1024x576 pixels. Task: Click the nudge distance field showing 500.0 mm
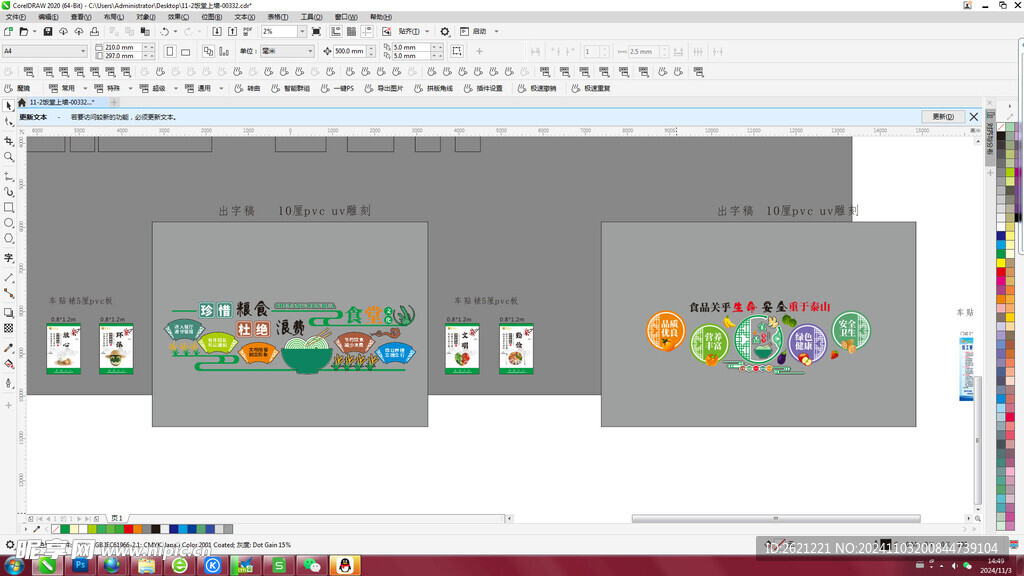tap(350, 51)
